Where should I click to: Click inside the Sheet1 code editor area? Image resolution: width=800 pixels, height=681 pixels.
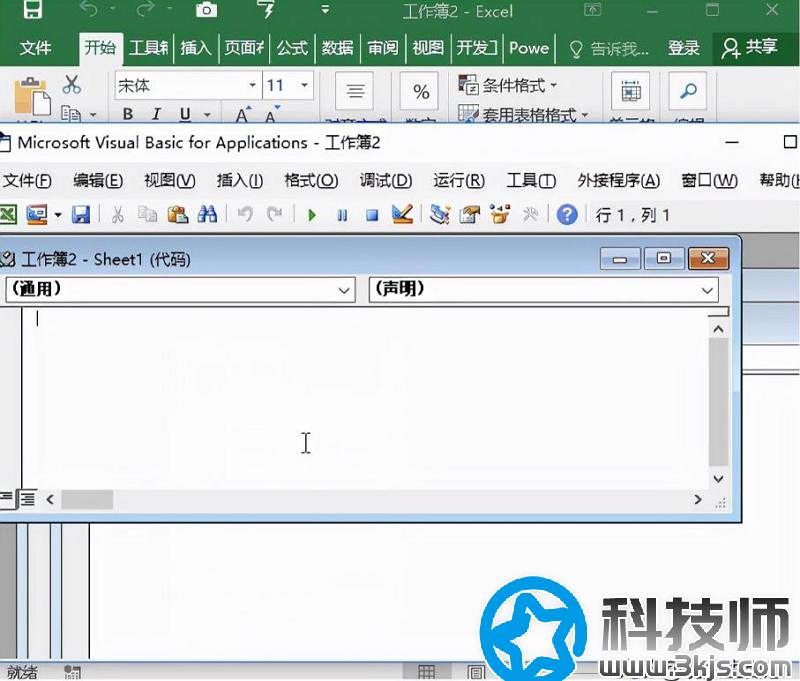(365, 398)
